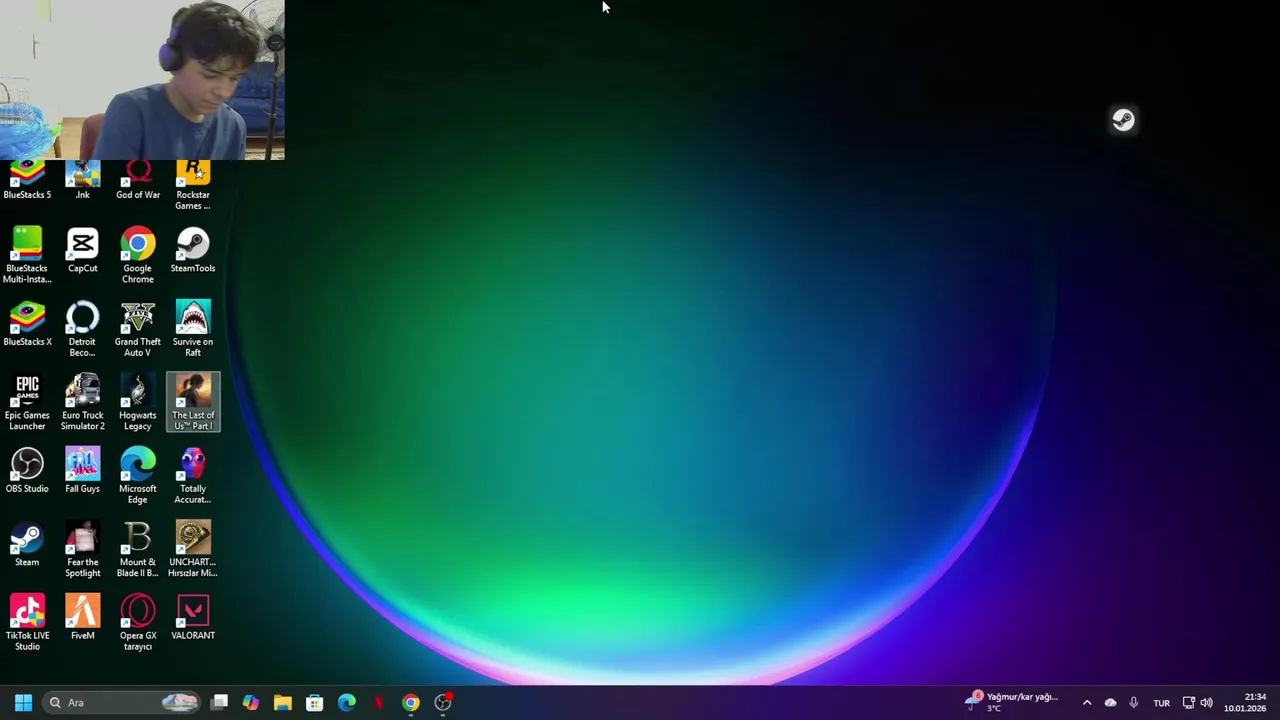Launch Fear the Spotlight shortcut

[83, 549]
